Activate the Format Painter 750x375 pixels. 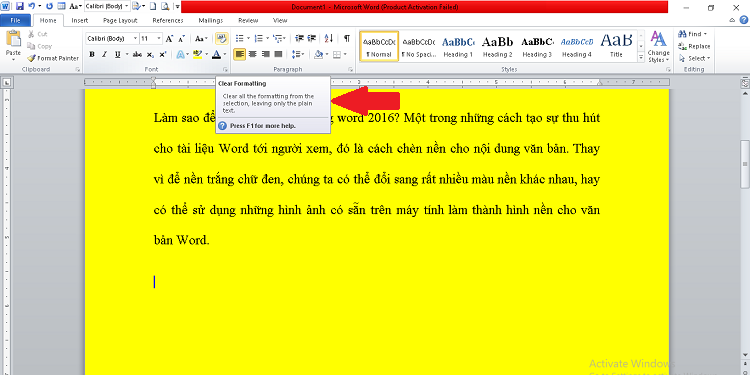pos(53,58)
